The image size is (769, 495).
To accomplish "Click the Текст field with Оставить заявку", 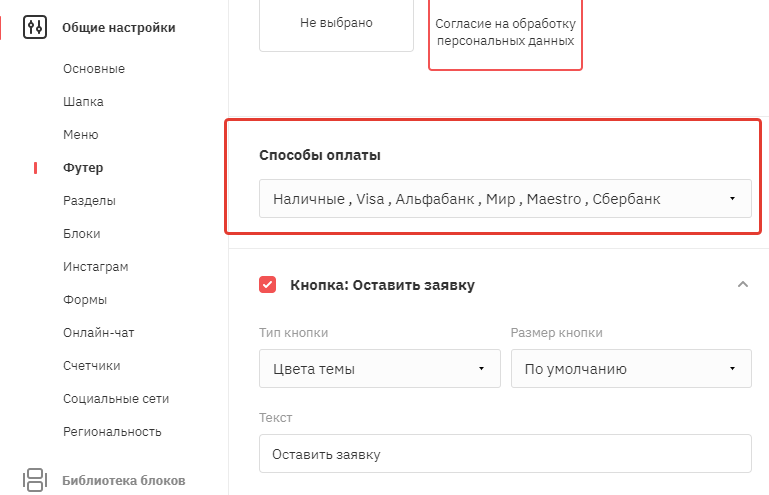I will point(505,454).
